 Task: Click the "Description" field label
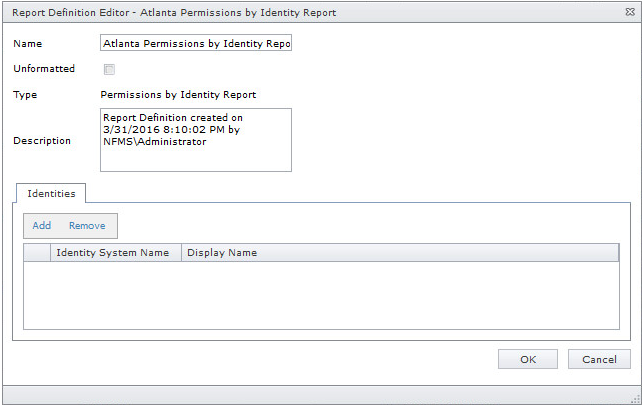tap(42, 141)
